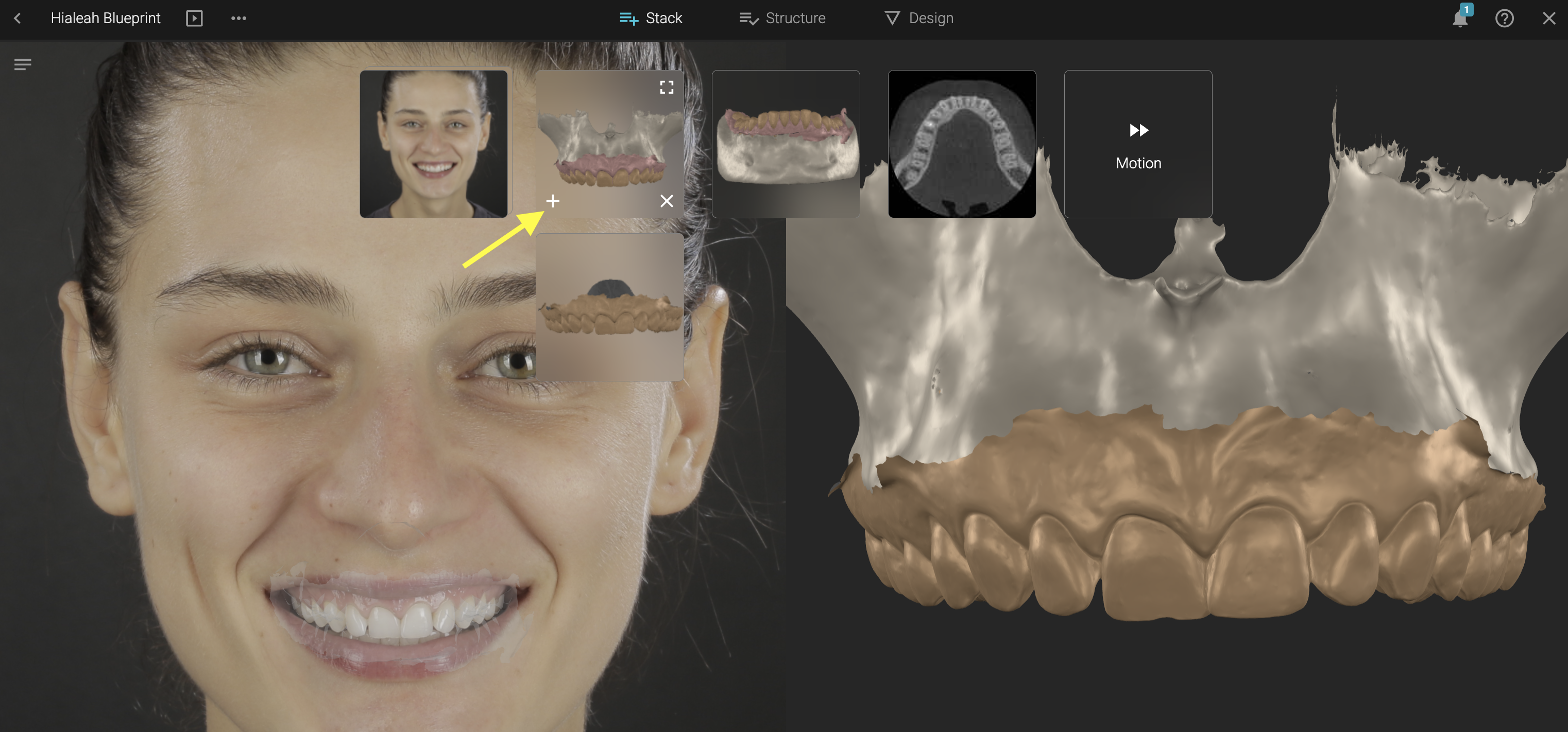Expand upper scan thumbnail to fullscreen
This screenshot has height=732, width=1568.
pos(667,87)
